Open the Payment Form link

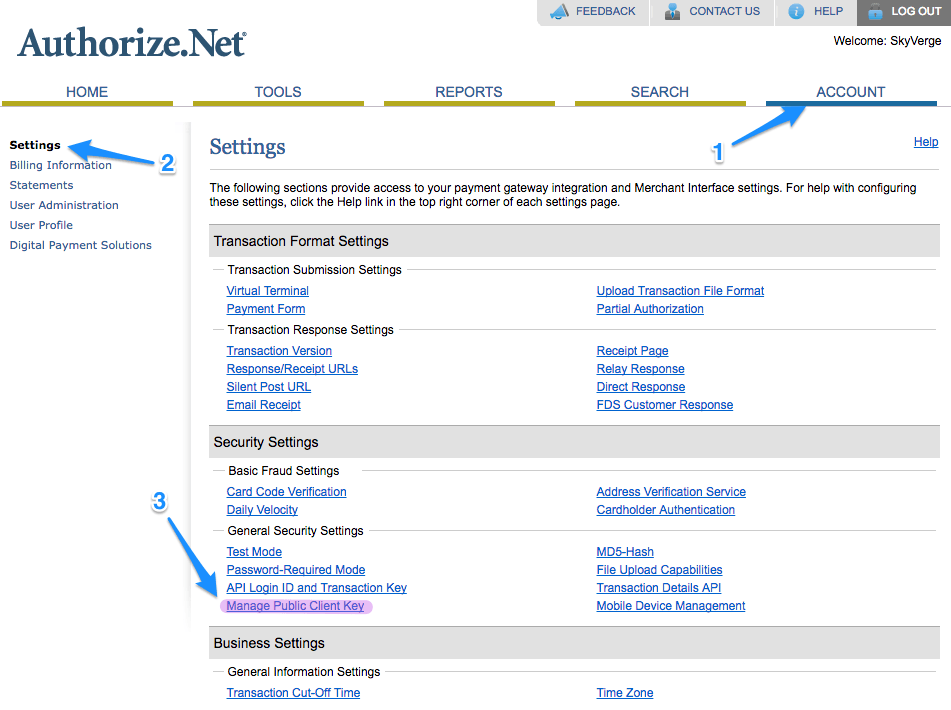click(x=266, y=309)
